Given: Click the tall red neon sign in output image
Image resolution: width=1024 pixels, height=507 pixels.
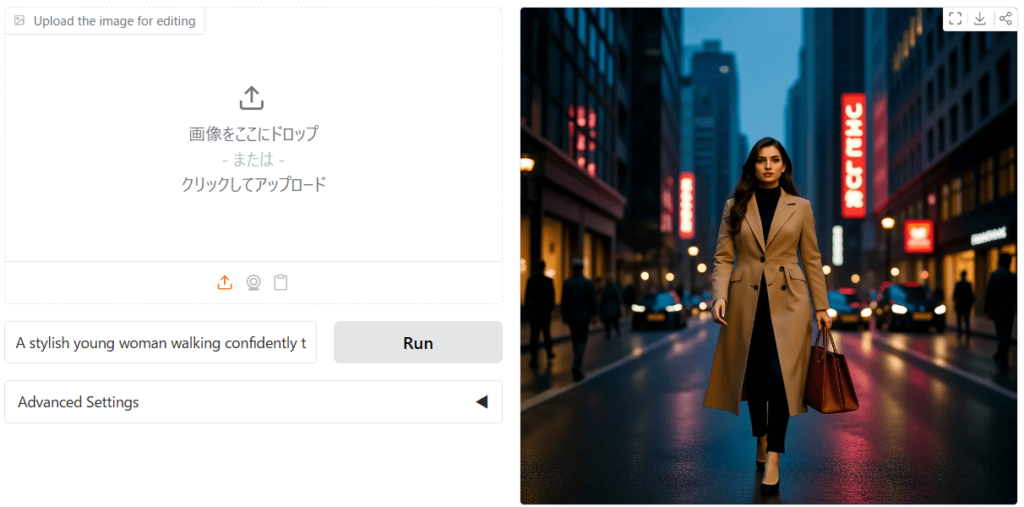Looking at the screenshot, I should [x=853, y=155].
